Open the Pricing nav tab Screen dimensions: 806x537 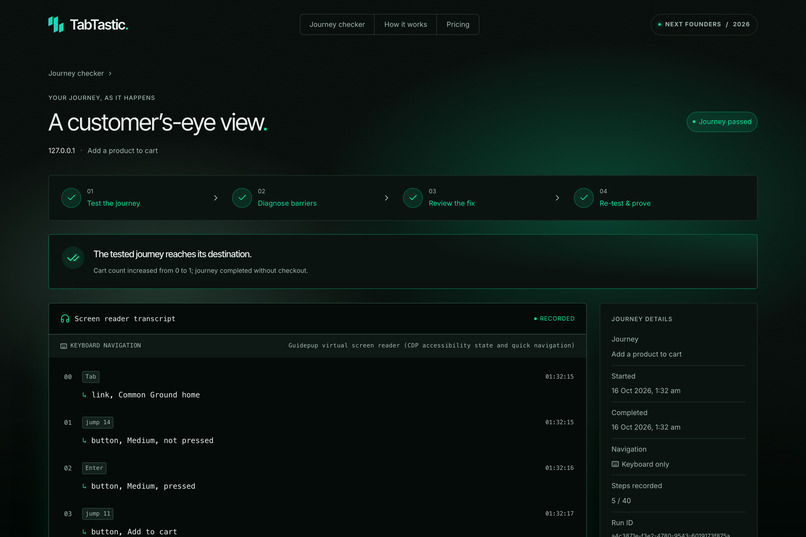coord(457,25)
